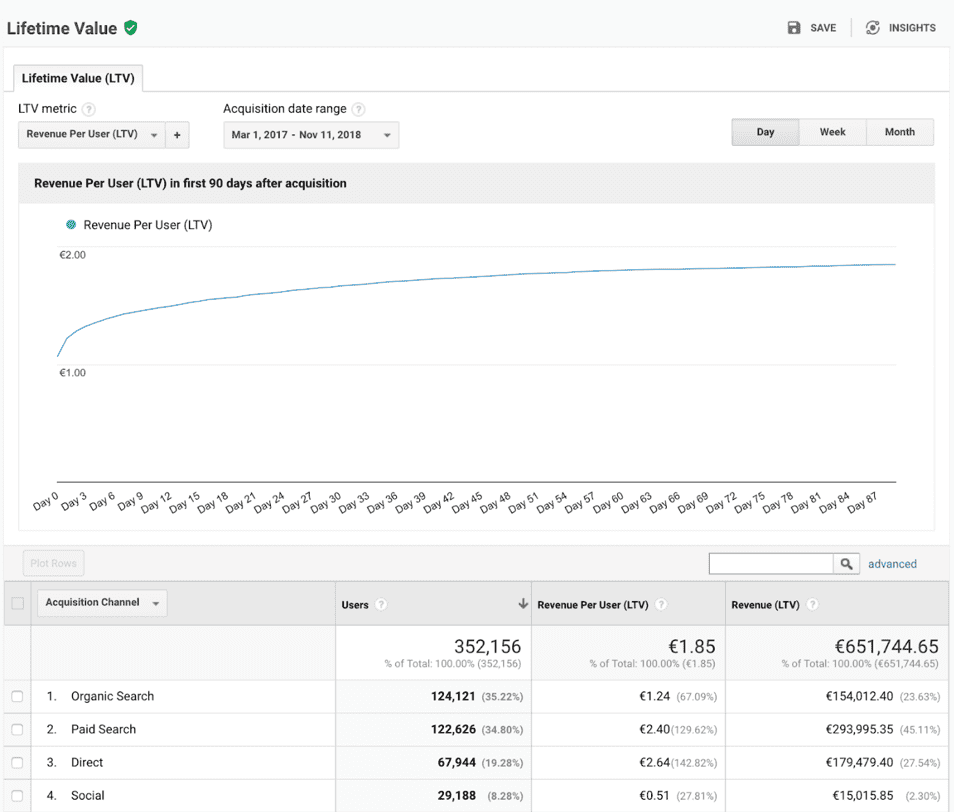Screen dimensions: 954x812
Task: Click the search magnifier icon in table
Action: click(847, 564)
